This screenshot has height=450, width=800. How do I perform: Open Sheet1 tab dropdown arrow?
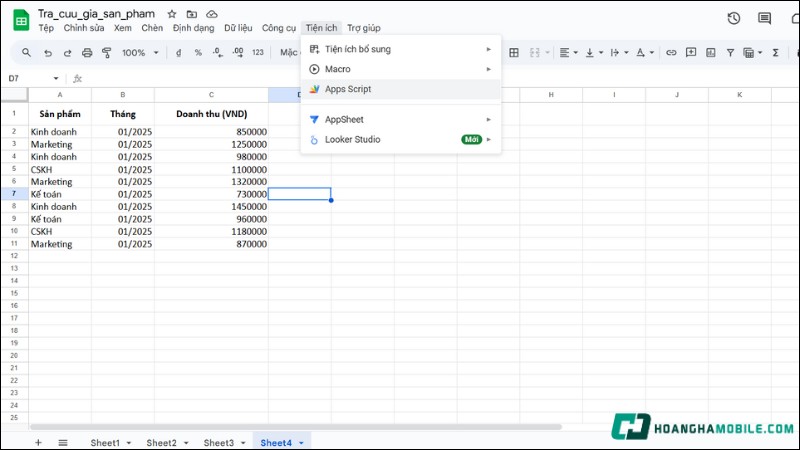click(x=129, y=443)
